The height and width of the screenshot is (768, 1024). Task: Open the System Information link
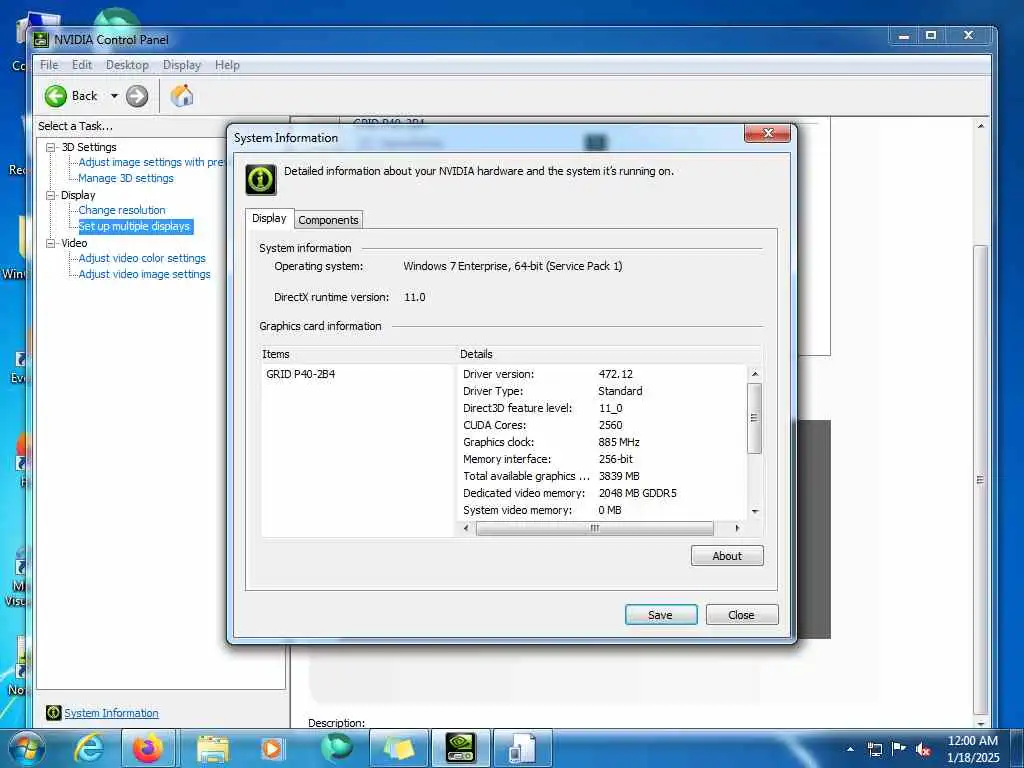111,713
